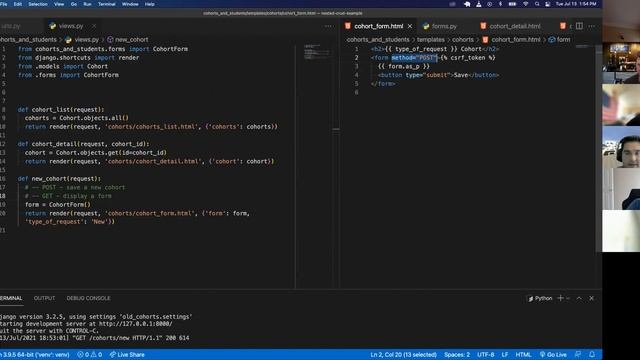The width and height of the screenshot is (640, 360).
Task: Close the cohort_form.html tab
Action: click(x=410, y=26)
